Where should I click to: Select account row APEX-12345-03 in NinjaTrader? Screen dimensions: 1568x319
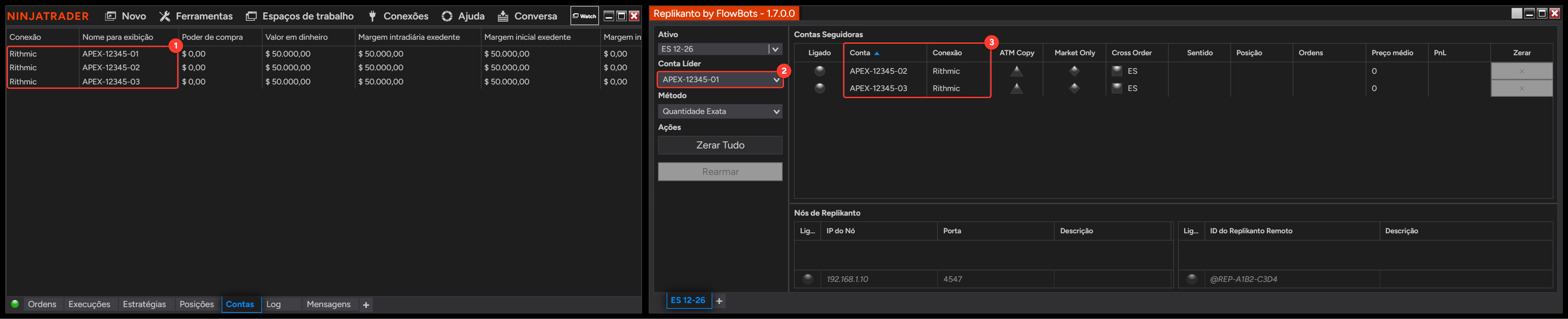pyautogui.click(x=323, y=82)
